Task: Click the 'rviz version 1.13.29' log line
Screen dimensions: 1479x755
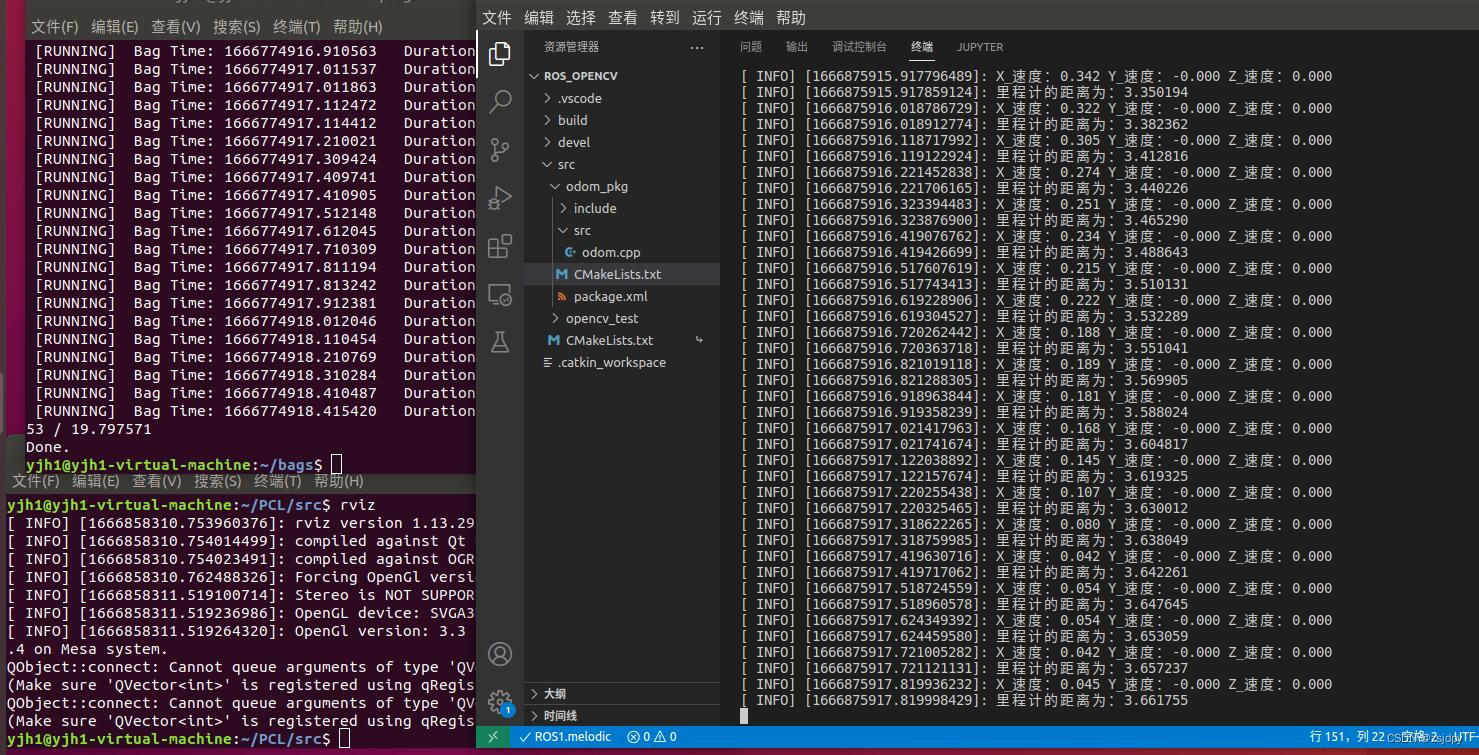Action: click(241, 523)
